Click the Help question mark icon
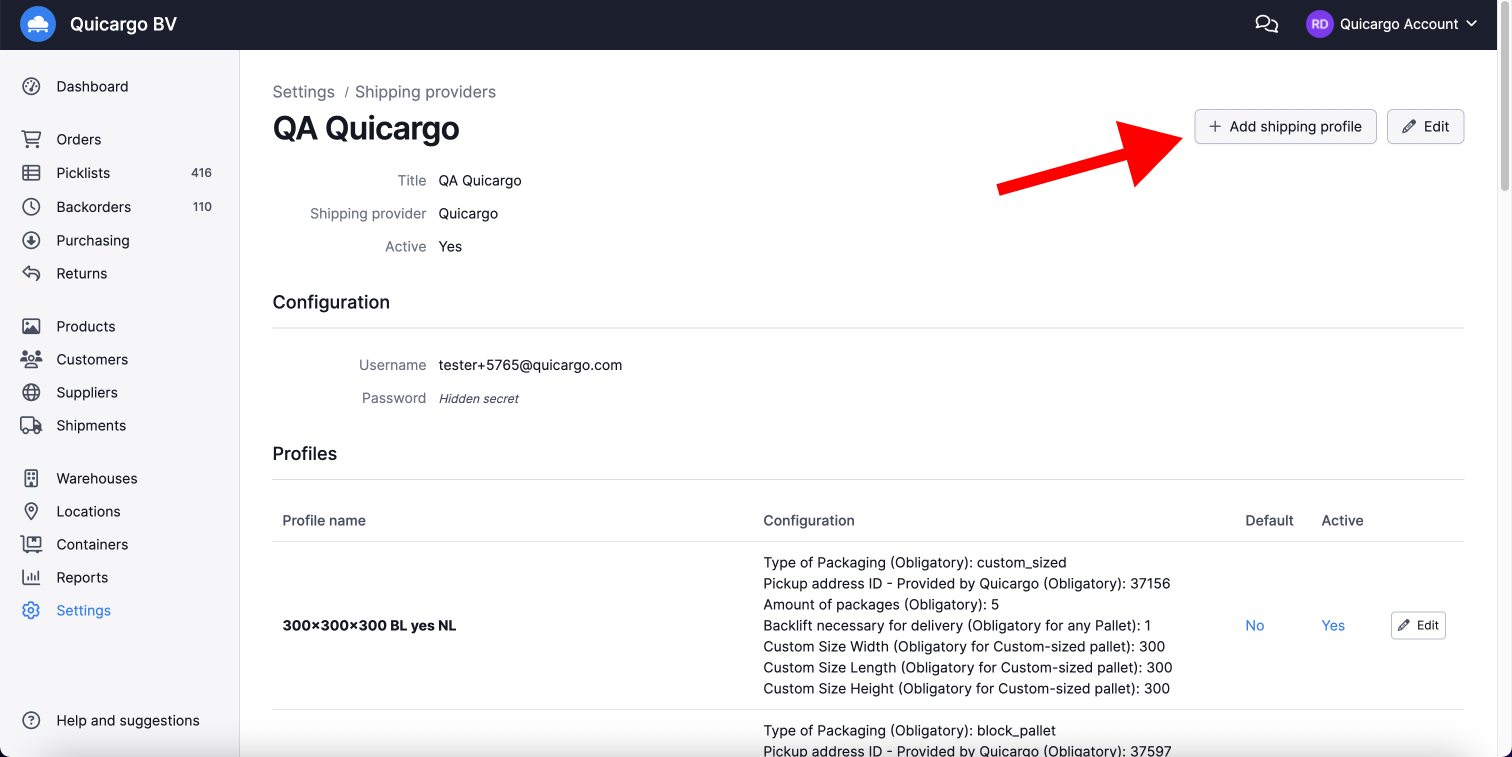This screenshot has width=1512, height=757. click(x=31, y=721)
